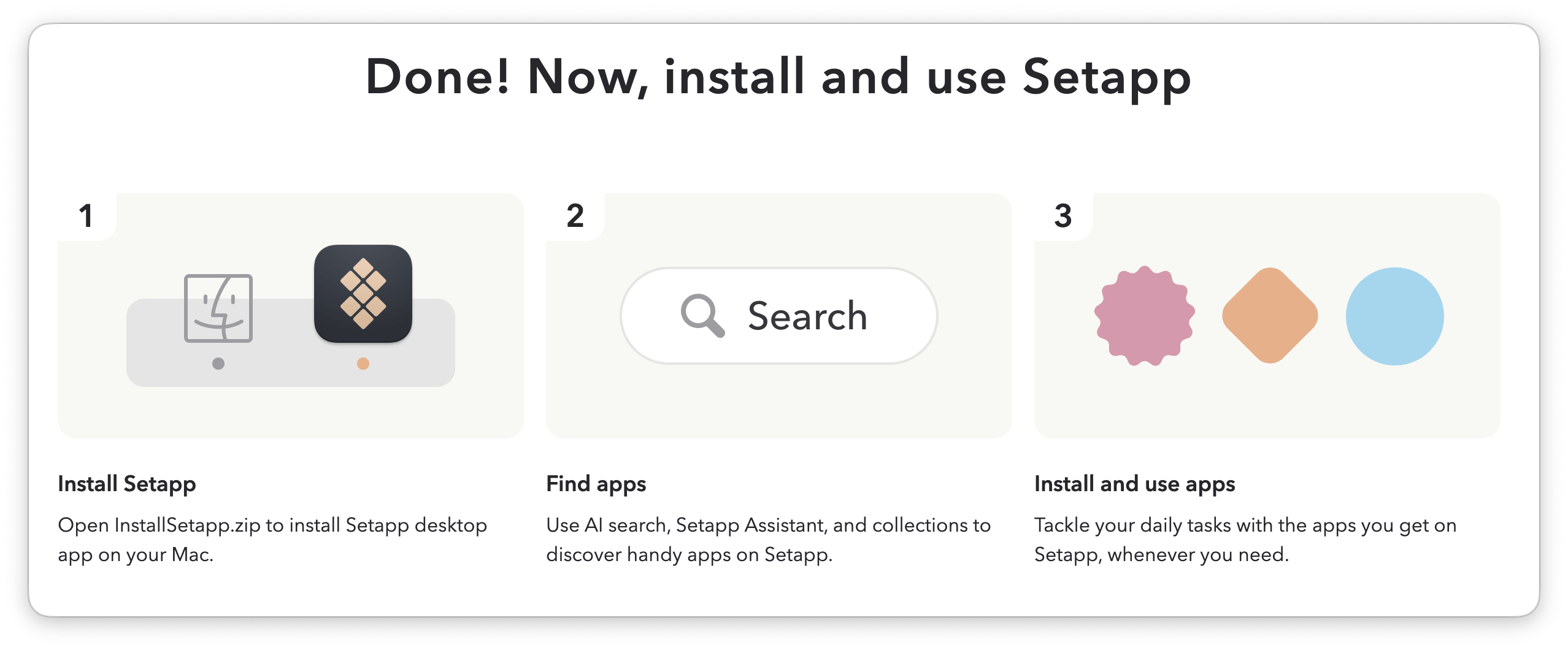
Task: Click the "Tackle your daily tasks" description
Action: [x=1245, y=540]
